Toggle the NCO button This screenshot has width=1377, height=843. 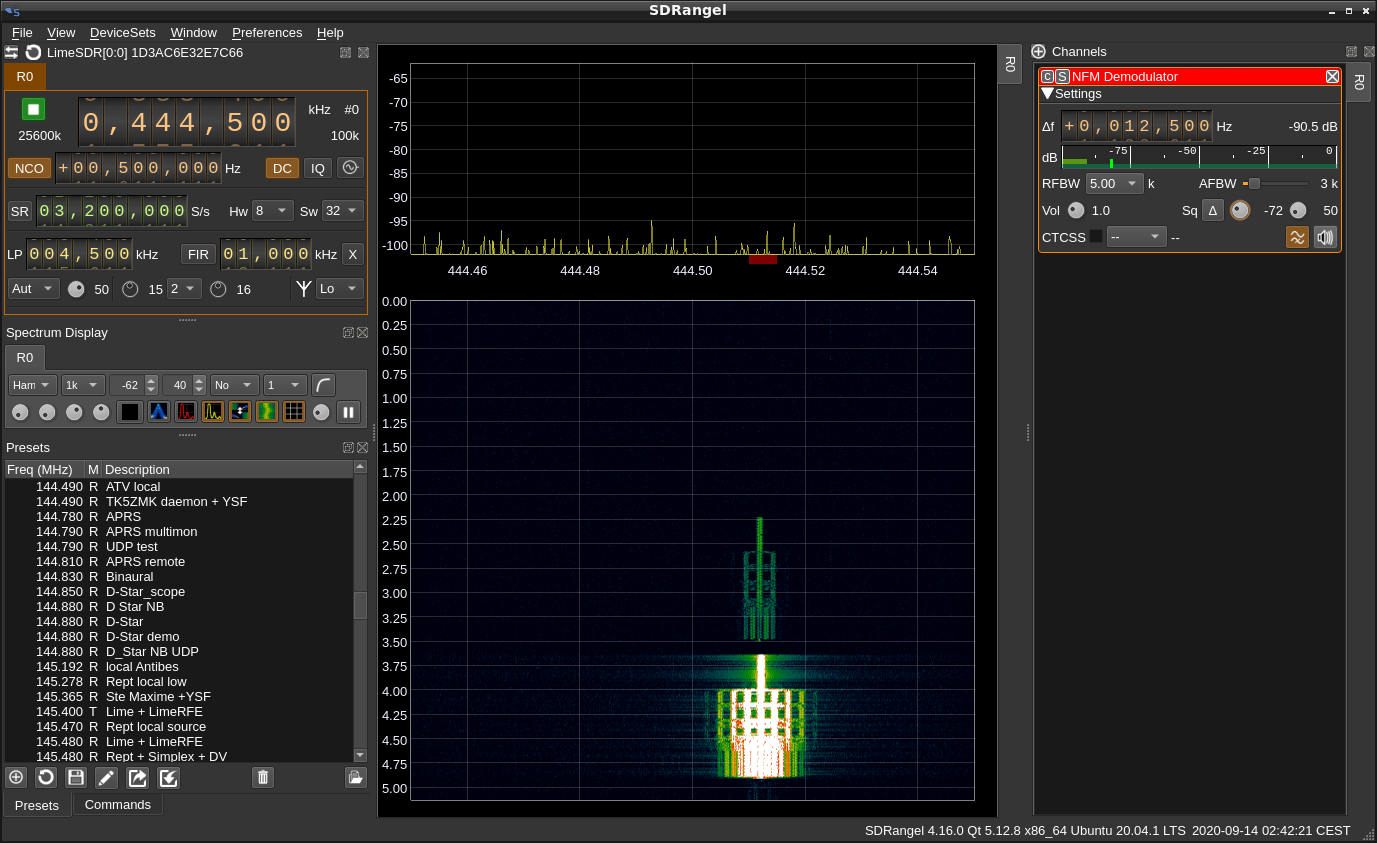click(x=29, y=168)
